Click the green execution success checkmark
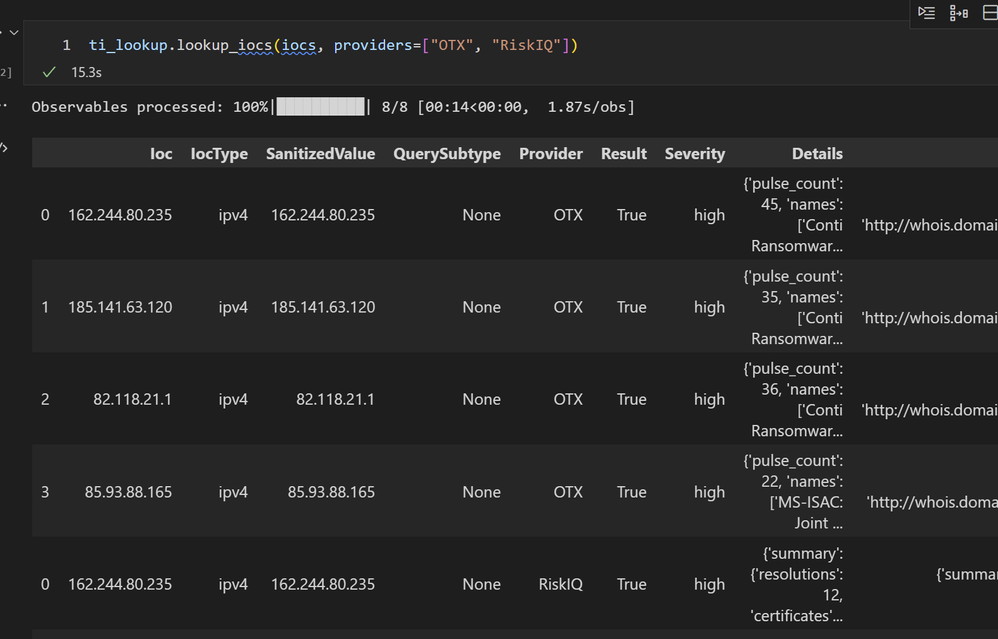This screenshot has height=639, width=998. [x=49, y=72]
